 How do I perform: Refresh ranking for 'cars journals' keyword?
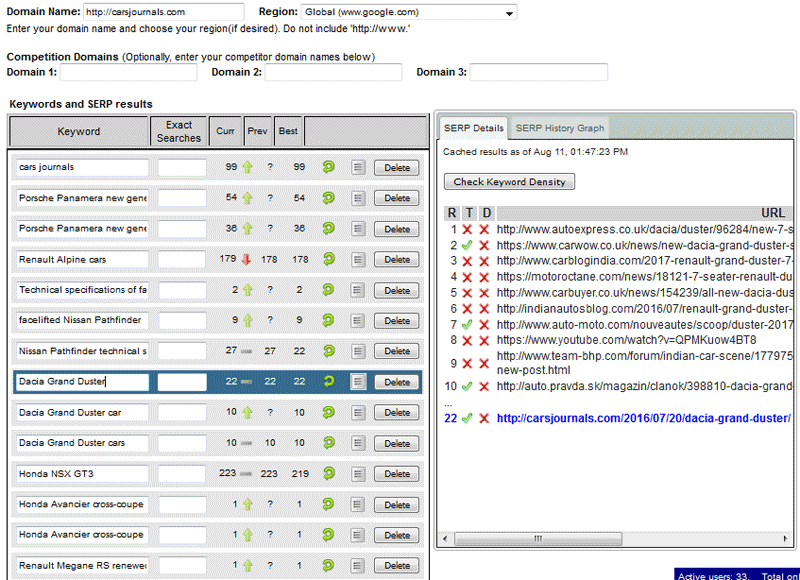pos(329,167)
